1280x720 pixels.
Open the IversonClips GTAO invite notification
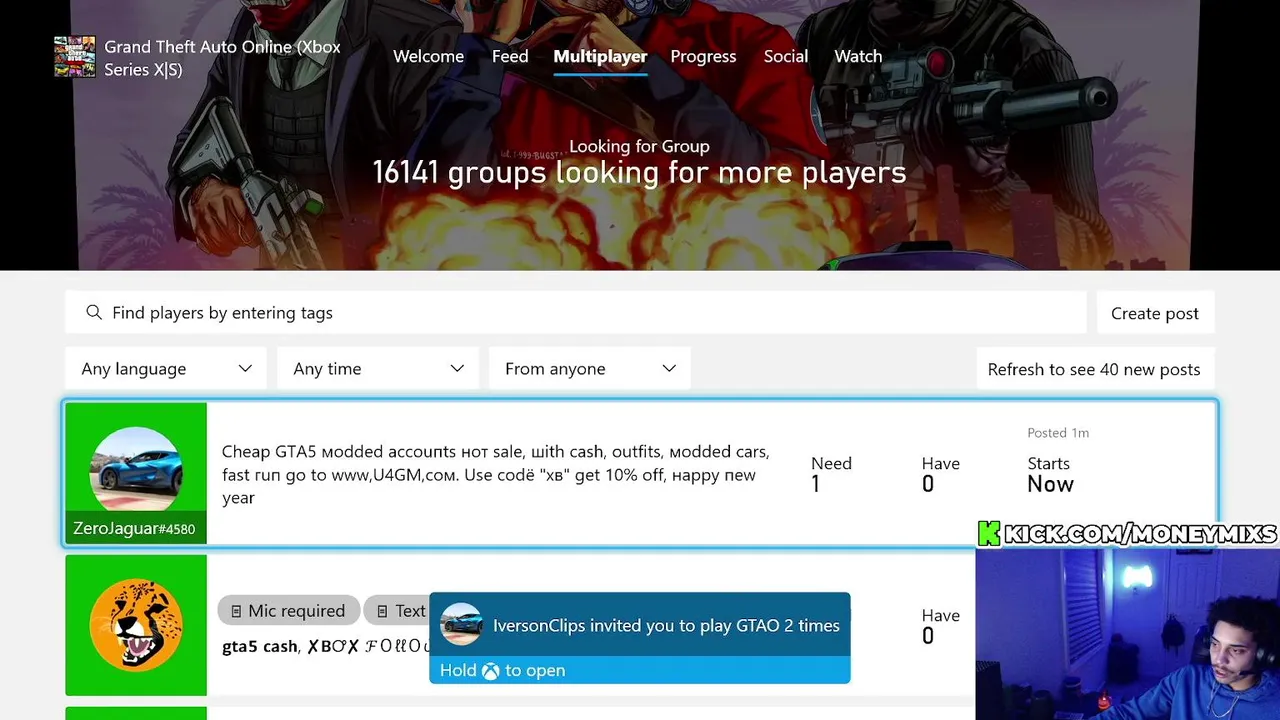640,637
